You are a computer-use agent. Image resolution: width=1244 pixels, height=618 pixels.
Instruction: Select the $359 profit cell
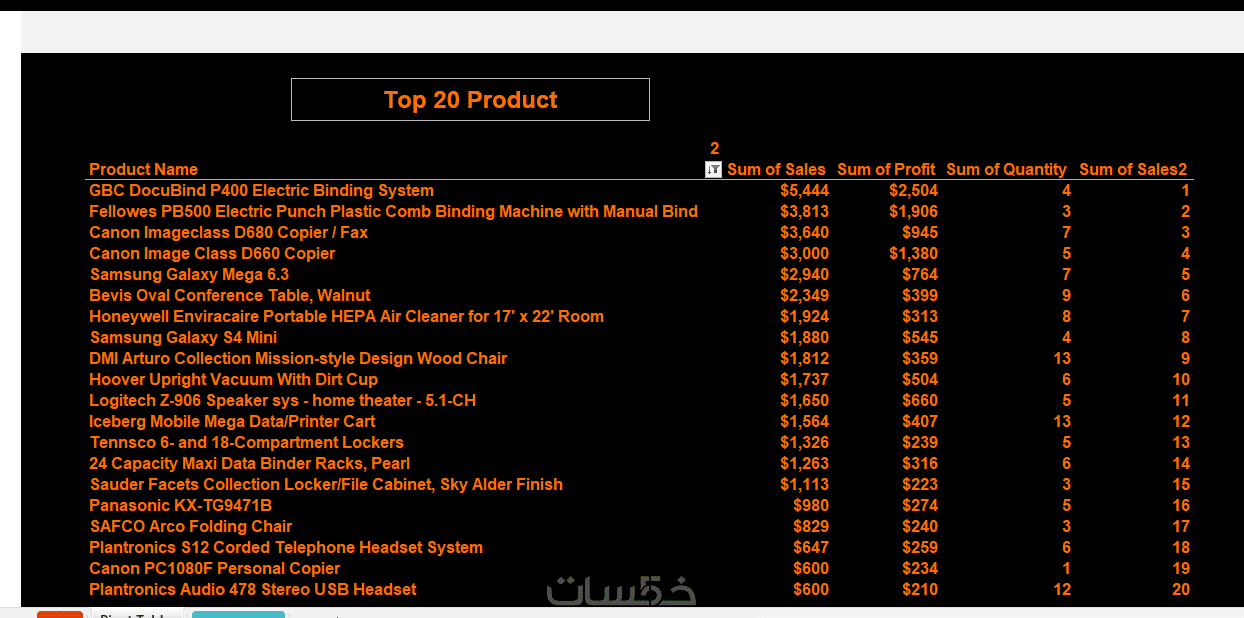point(920,359)
